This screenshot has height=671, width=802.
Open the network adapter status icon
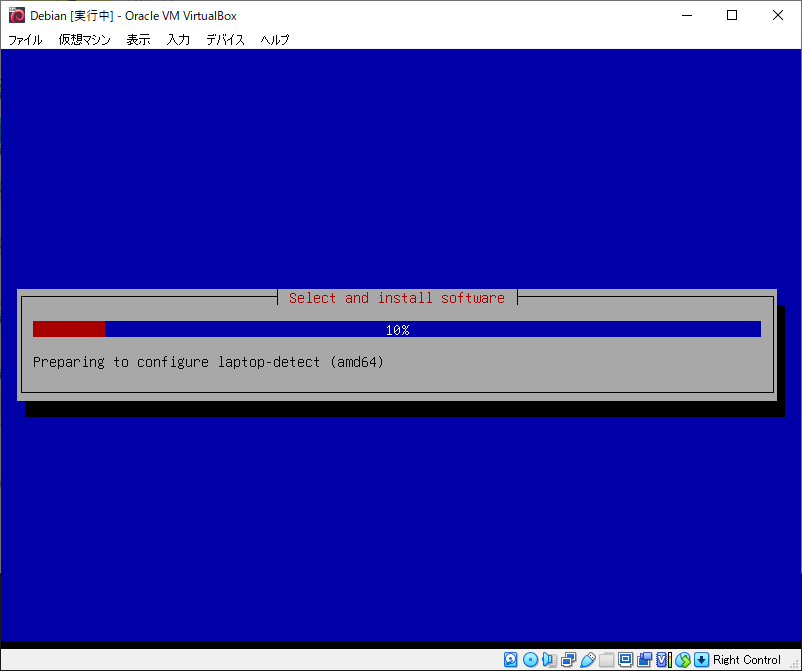[x=568, y=660]
